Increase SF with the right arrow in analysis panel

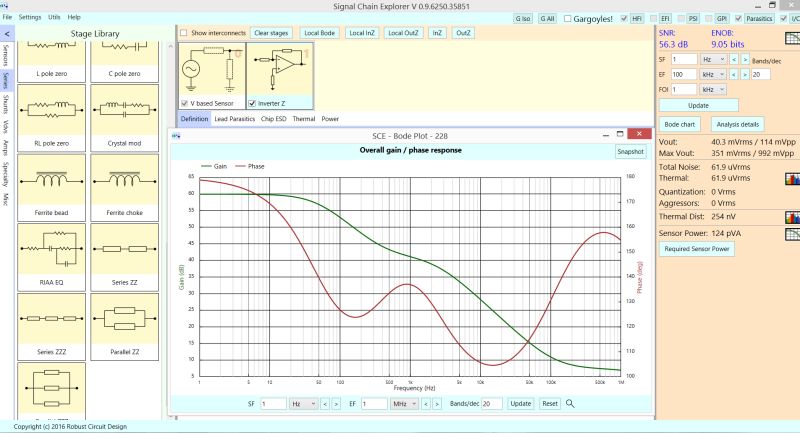tap(745, 60)
